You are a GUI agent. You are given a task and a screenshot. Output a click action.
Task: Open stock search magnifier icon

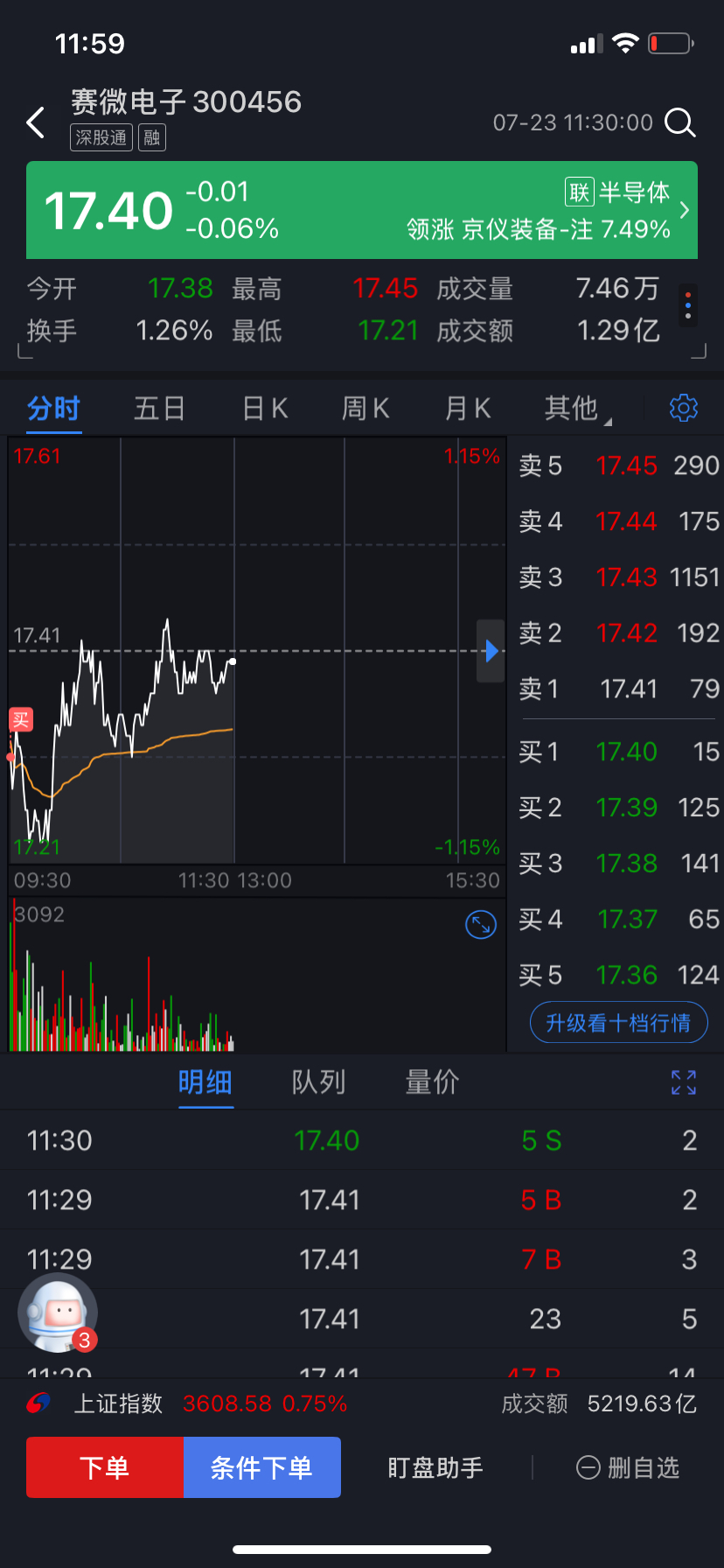[679, 123]
